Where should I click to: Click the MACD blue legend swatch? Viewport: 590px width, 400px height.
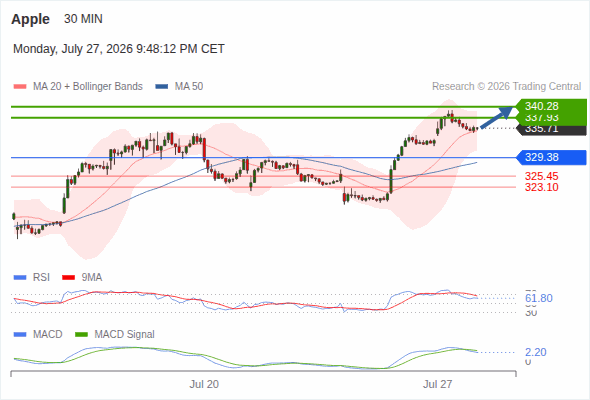pos(20,335)
